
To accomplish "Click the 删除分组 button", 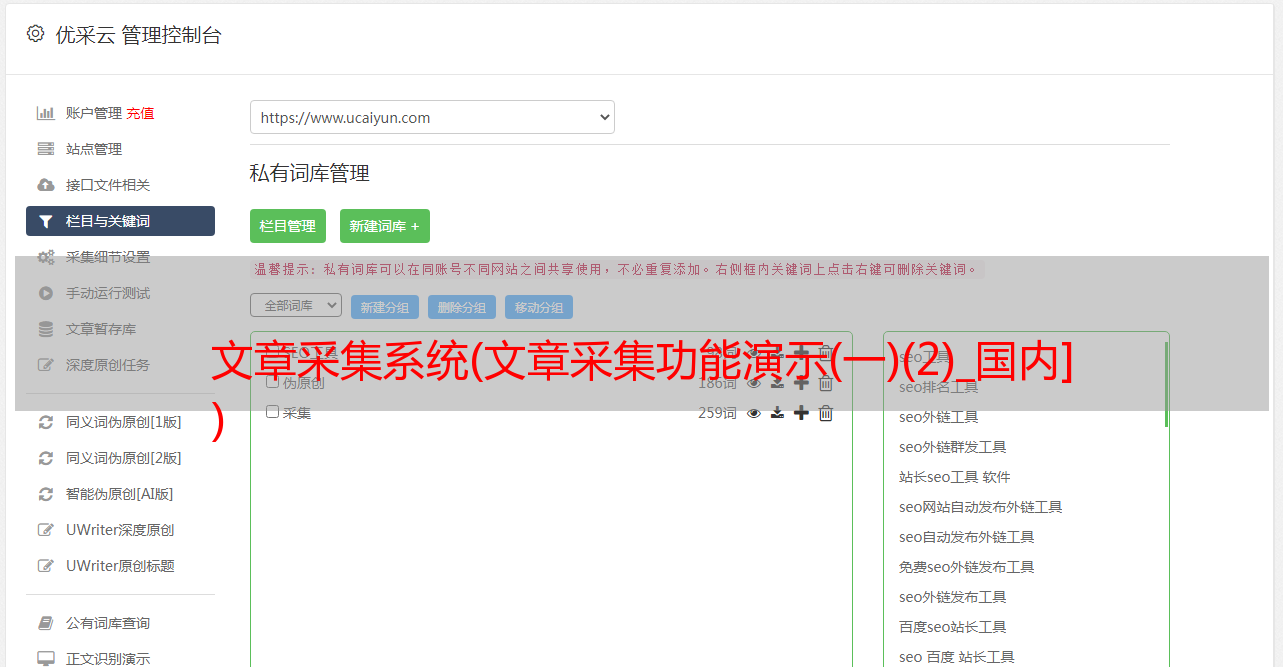I will 462,307.
